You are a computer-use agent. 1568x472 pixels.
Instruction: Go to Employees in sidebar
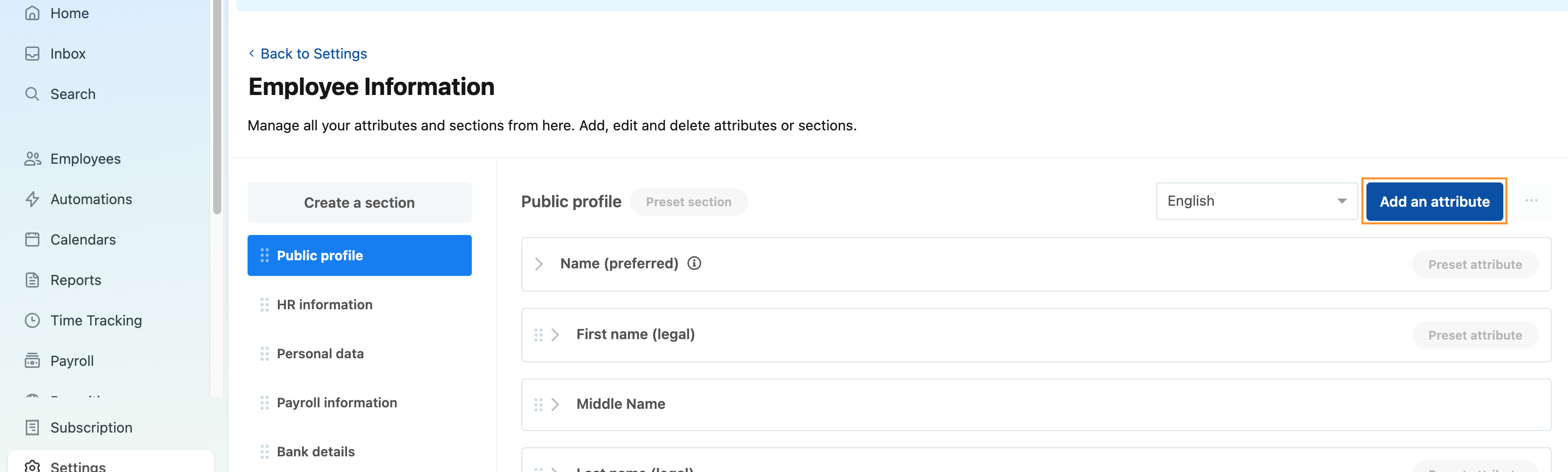[85, 159]
